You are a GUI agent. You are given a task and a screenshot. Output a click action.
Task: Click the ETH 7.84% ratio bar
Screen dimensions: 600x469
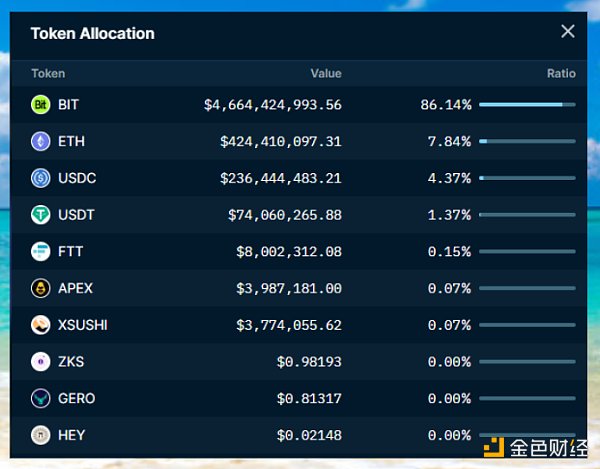[527, 141]
